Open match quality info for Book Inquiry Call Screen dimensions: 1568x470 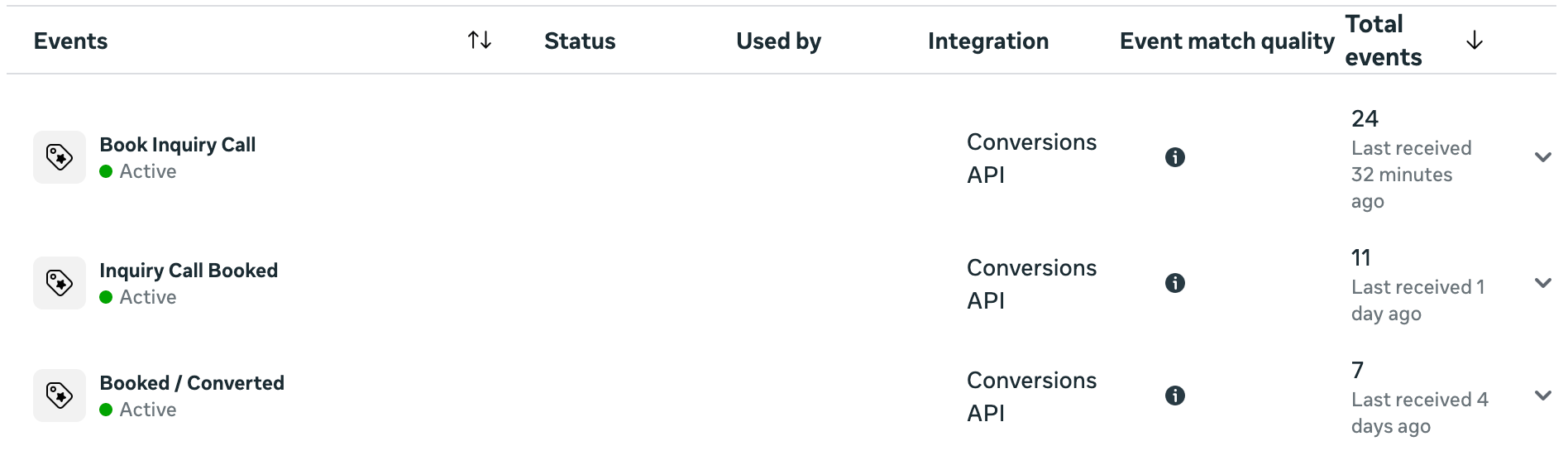coord(1174,157)
